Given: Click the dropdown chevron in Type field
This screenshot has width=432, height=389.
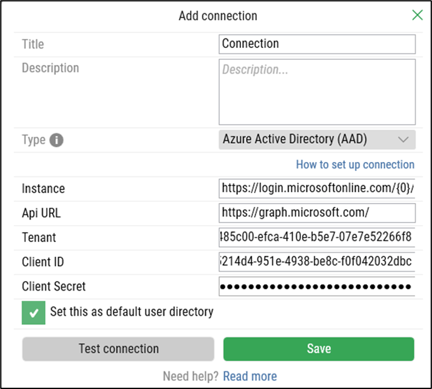Looking at the screenshot, I should pos(403,139).
